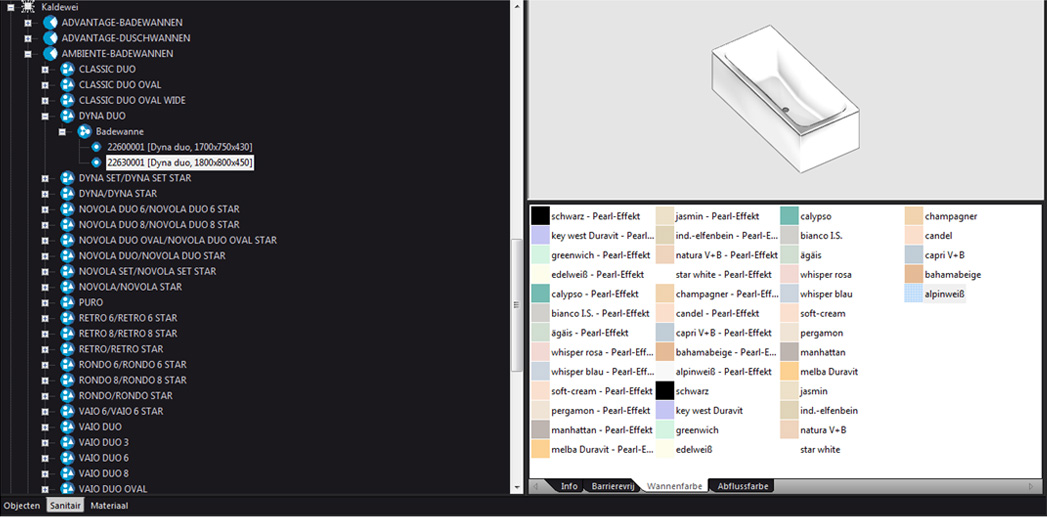Click the NOVOLA/NOVOLA STAR series icon
This screenshot has height=517, width=1047.
pos(67,287)
